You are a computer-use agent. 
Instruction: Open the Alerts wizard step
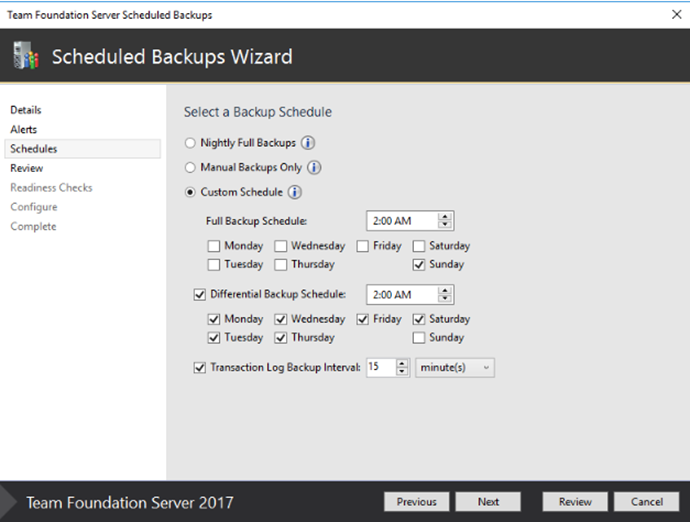[23, 129]
